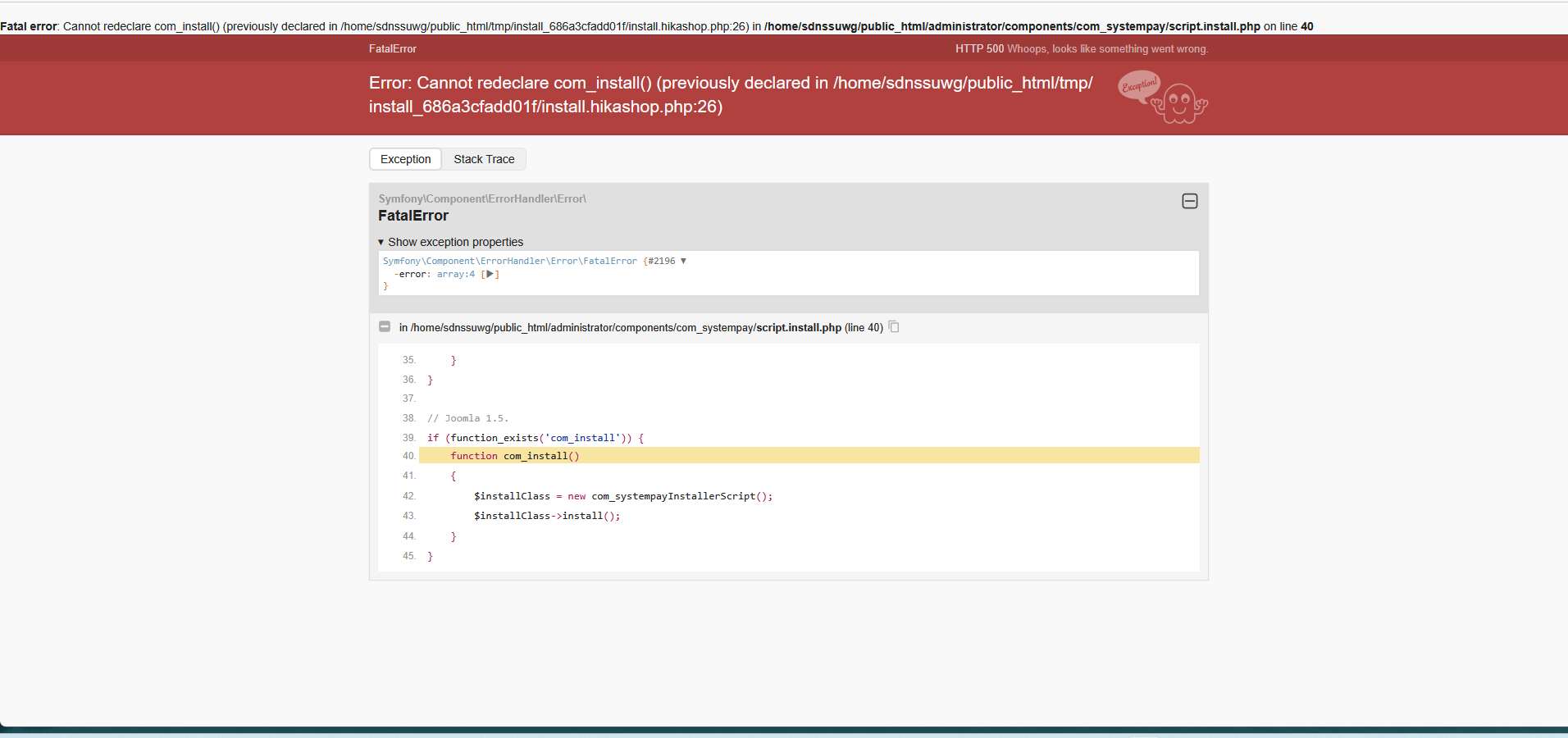
Task: Open the script.install.php file link
Action: click(798, 327)
